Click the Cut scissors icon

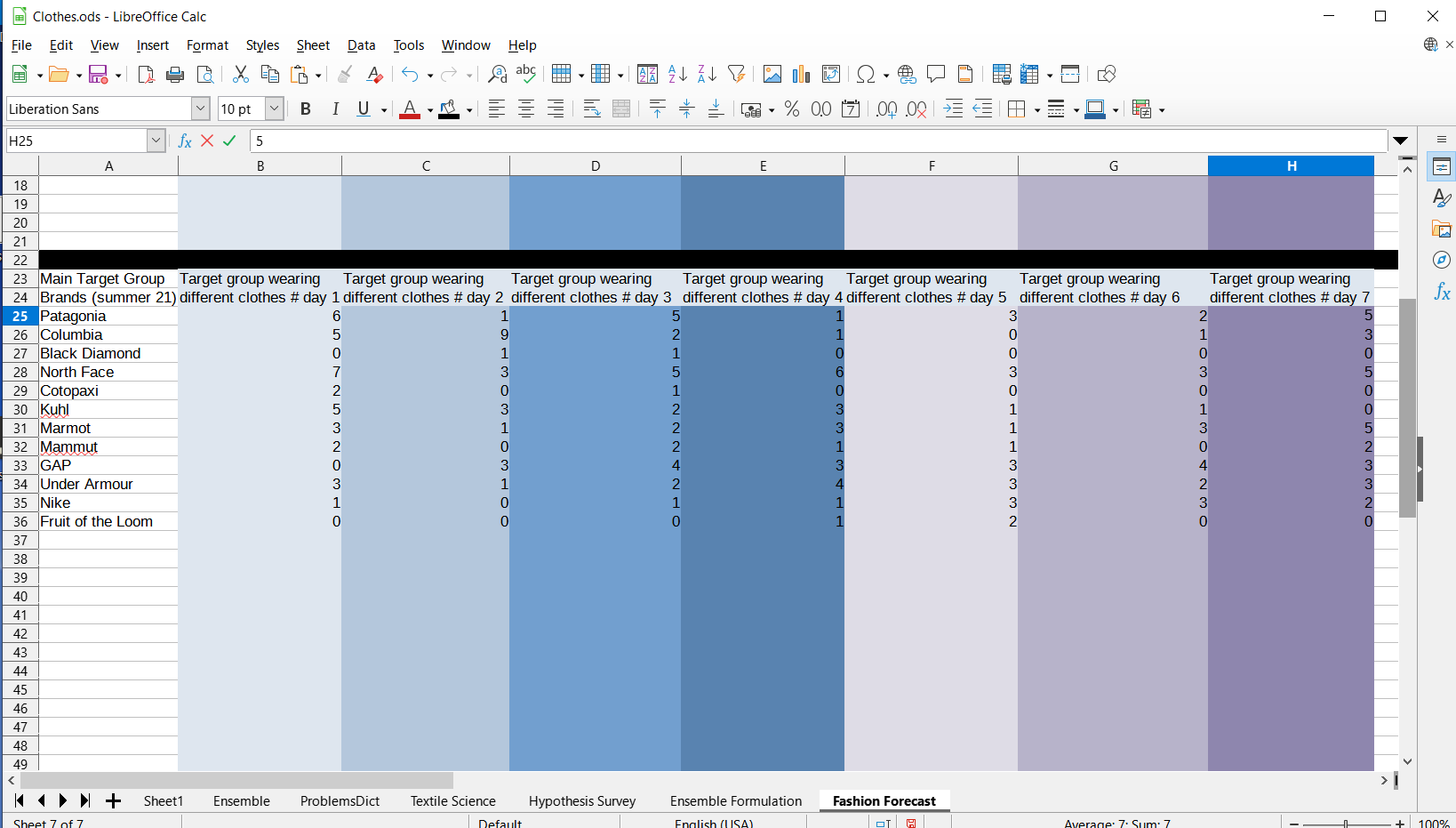click(240, 74)
